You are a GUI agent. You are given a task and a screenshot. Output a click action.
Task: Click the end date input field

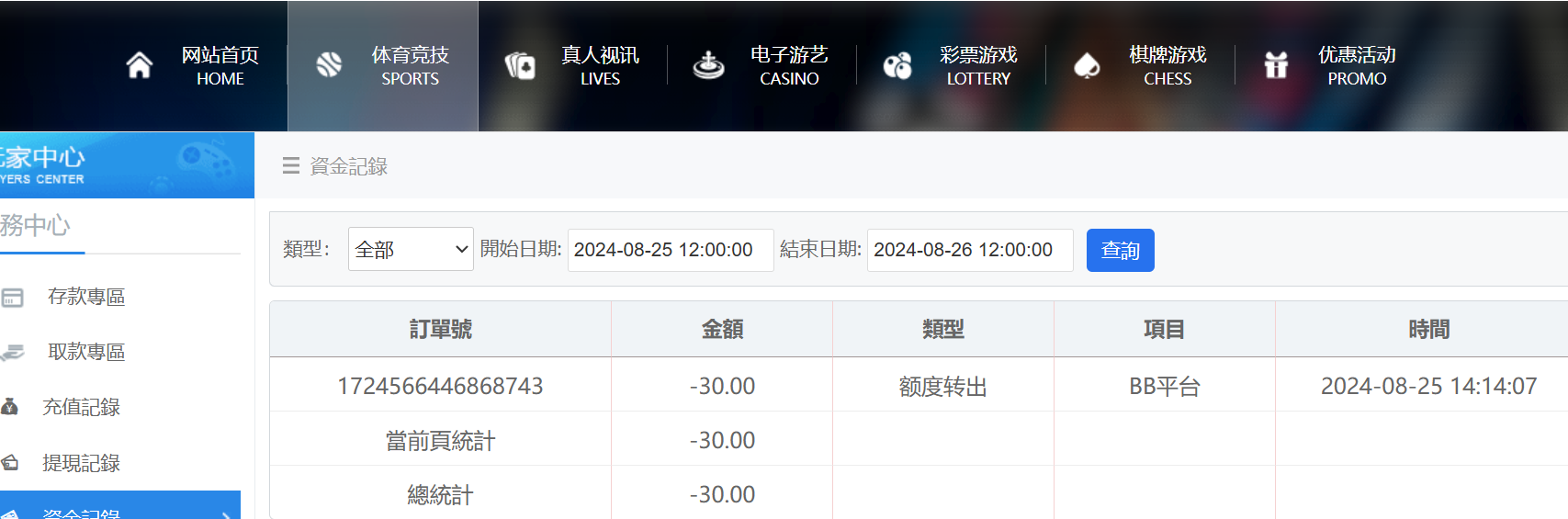tap(969, 250)
